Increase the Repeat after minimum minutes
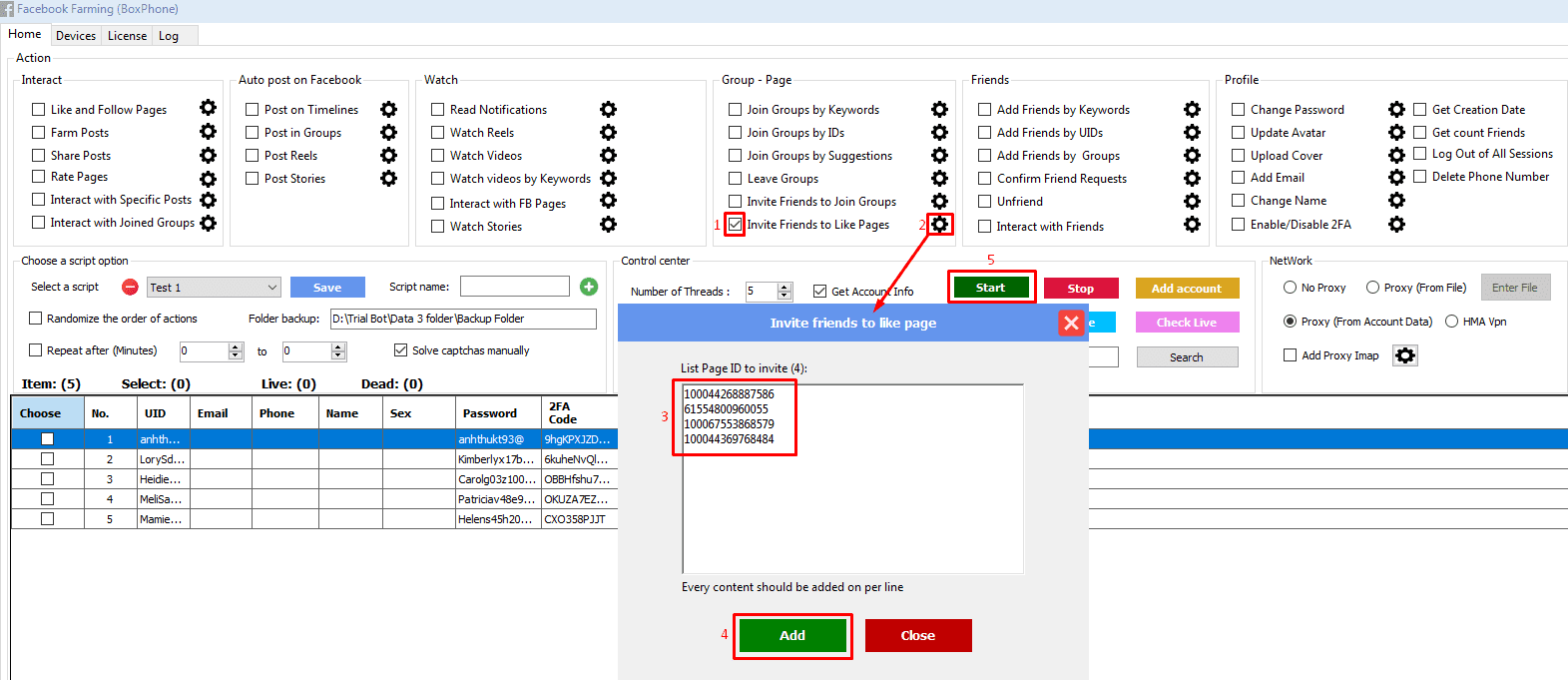This screenshot has width=1568, height=680. pos(236,347)
